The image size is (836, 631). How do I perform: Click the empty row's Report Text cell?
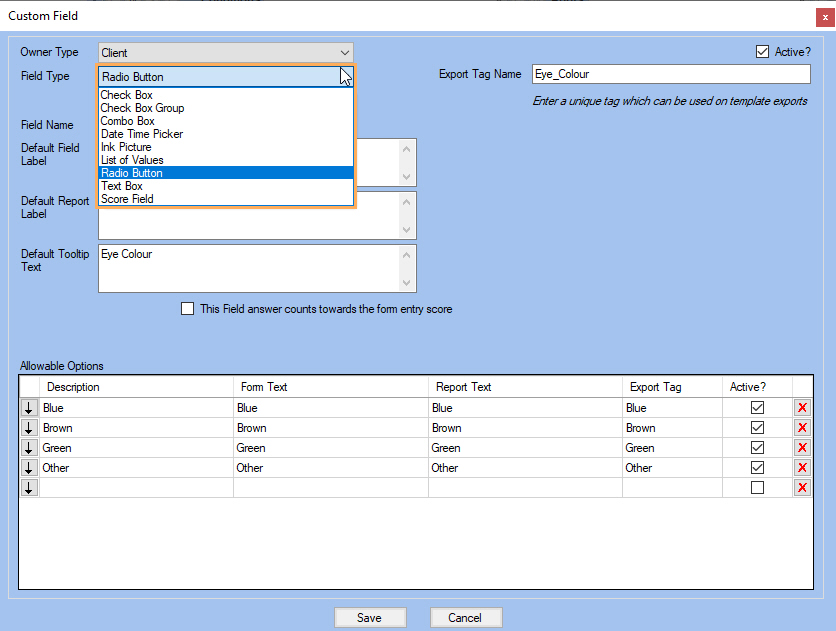pos(526,488)
